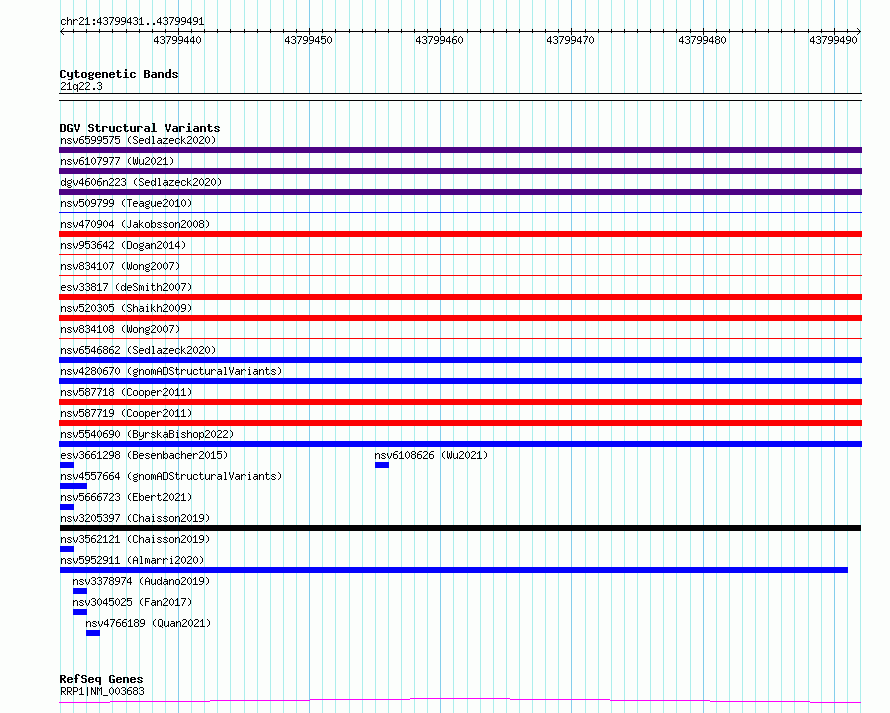Click the nsv6546862 (Sedlazeck2020) label
The width and height of the screenshot is (890, 713).
[138, 350]
